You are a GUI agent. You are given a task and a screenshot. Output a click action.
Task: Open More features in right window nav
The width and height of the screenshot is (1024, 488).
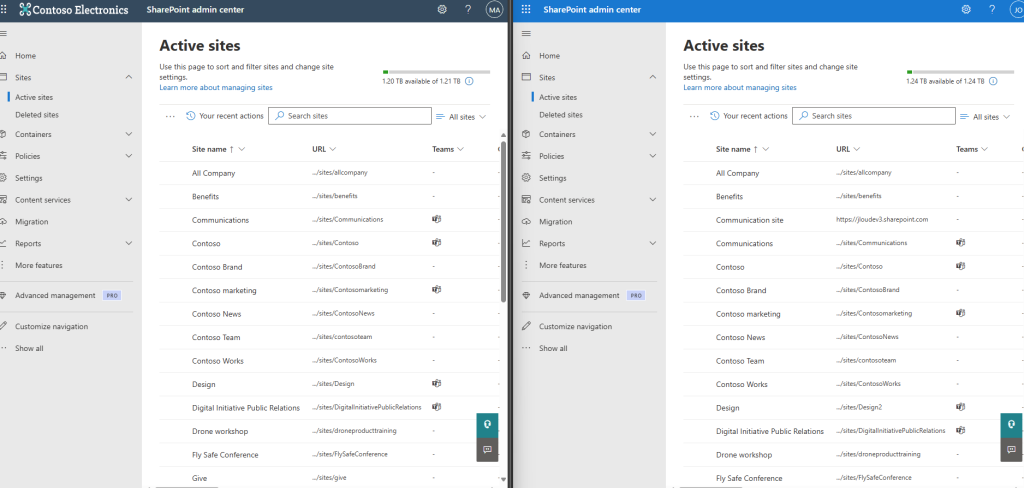pos(562,265)
